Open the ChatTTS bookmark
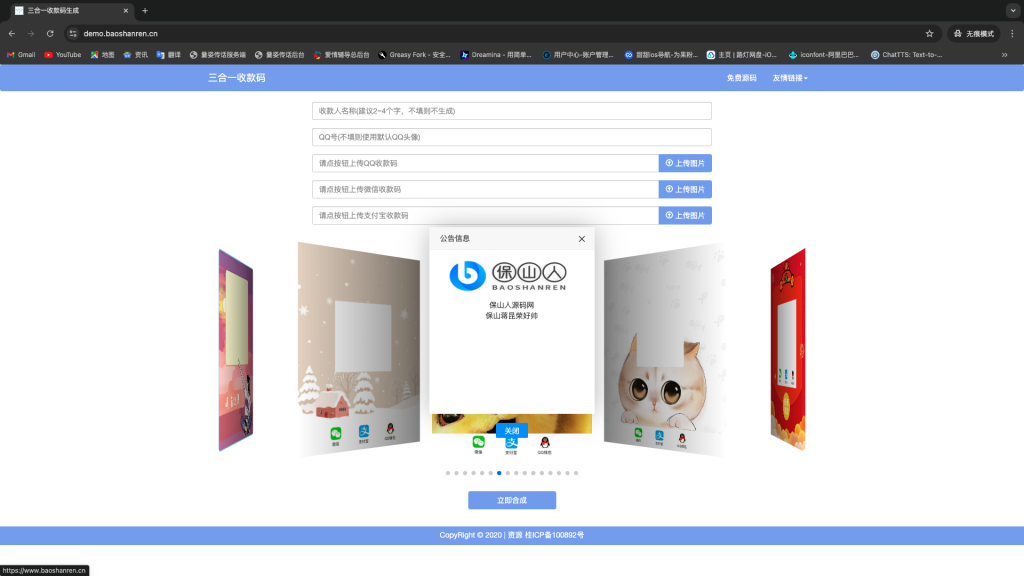Viewport: 1024px width, 576px height. [906, 55]
